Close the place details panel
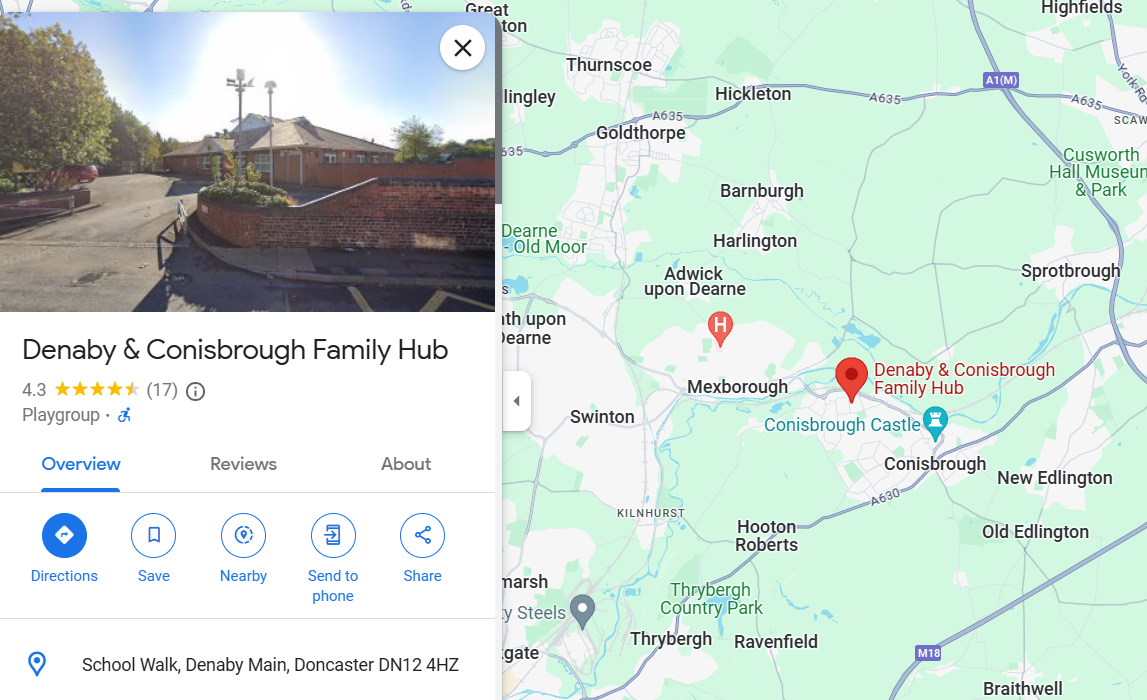 coord(462,48)
